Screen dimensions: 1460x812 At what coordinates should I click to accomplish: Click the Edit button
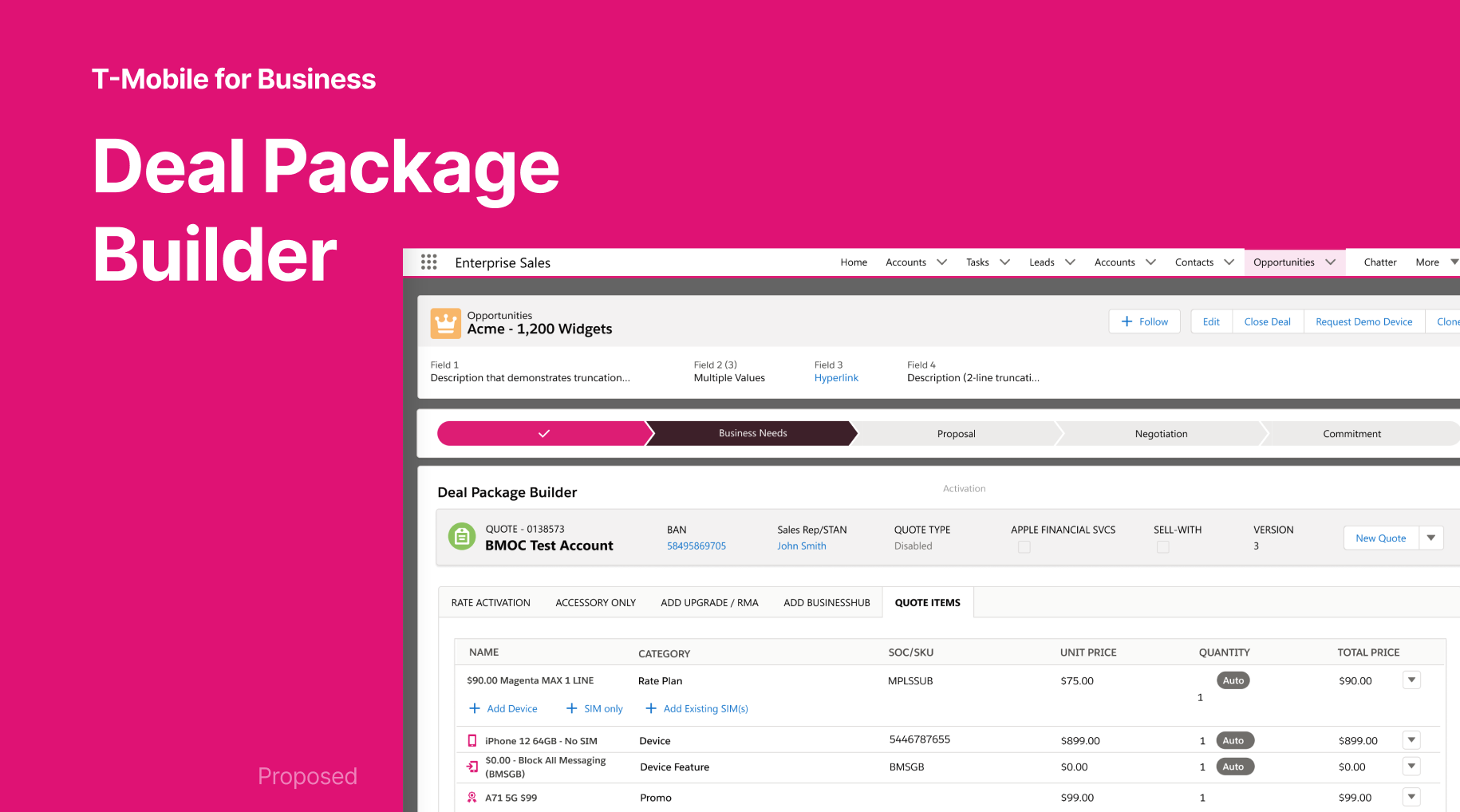1211,321
